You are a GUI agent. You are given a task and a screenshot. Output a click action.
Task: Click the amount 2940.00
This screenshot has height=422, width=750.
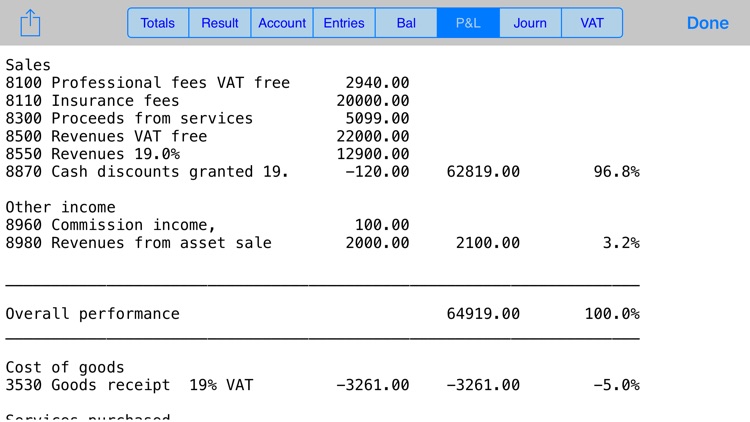tap(377, 83)
